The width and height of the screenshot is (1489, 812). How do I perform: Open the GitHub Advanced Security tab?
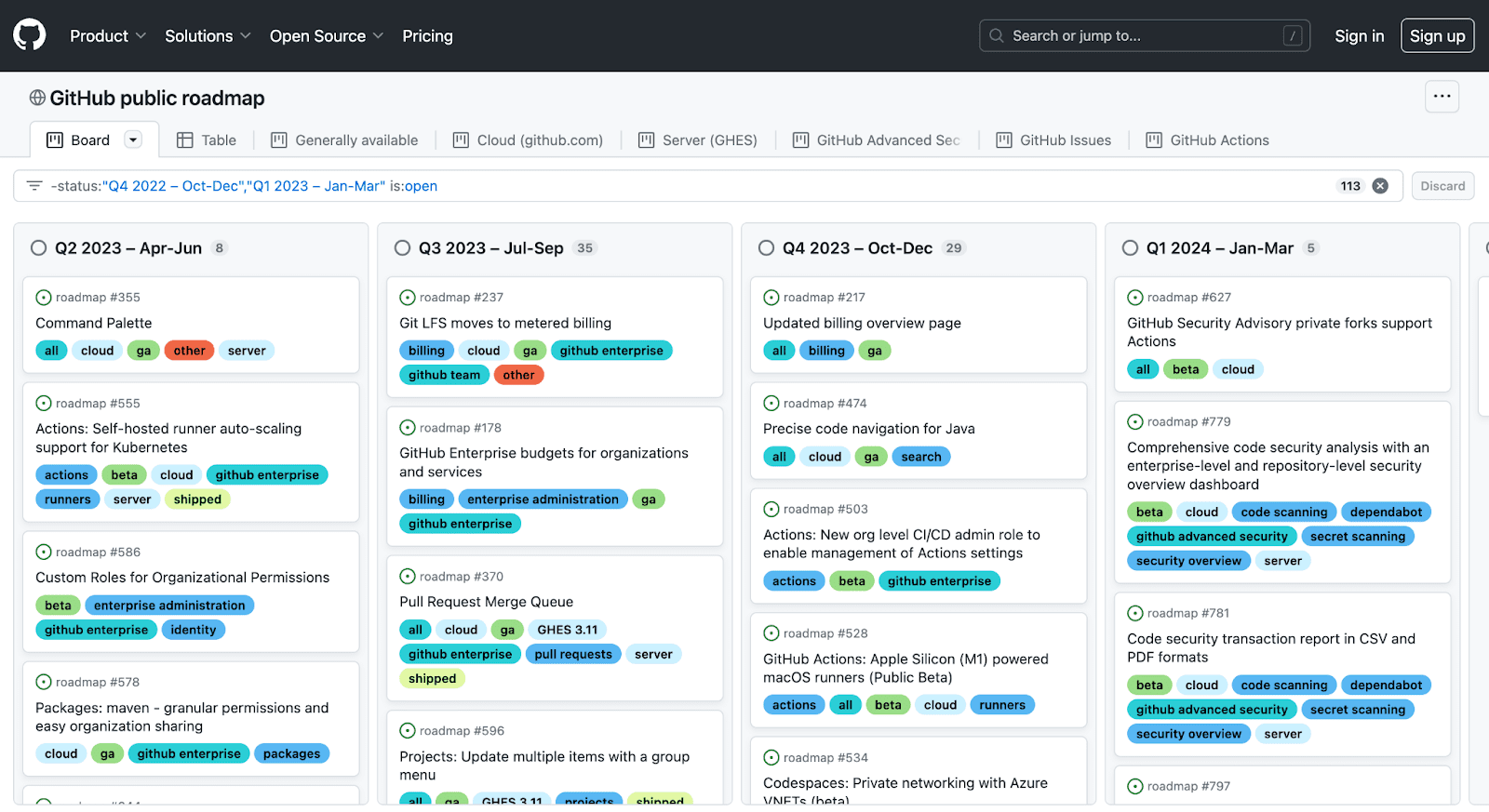tap(877, 140)
